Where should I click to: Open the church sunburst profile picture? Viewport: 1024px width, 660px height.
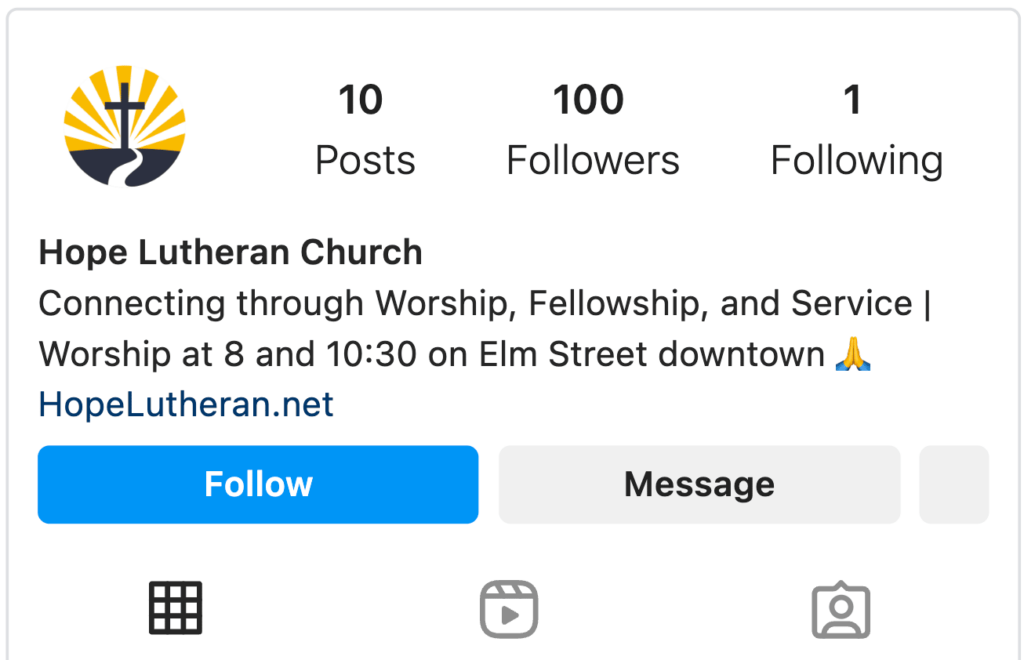[125, 126]
